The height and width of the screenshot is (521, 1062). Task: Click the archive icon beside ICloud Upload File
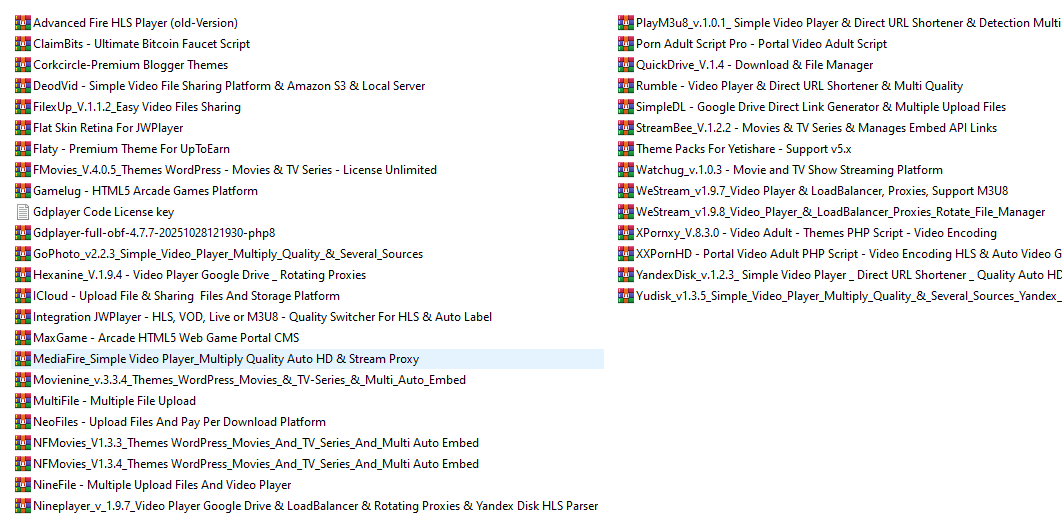click(23, 296)
